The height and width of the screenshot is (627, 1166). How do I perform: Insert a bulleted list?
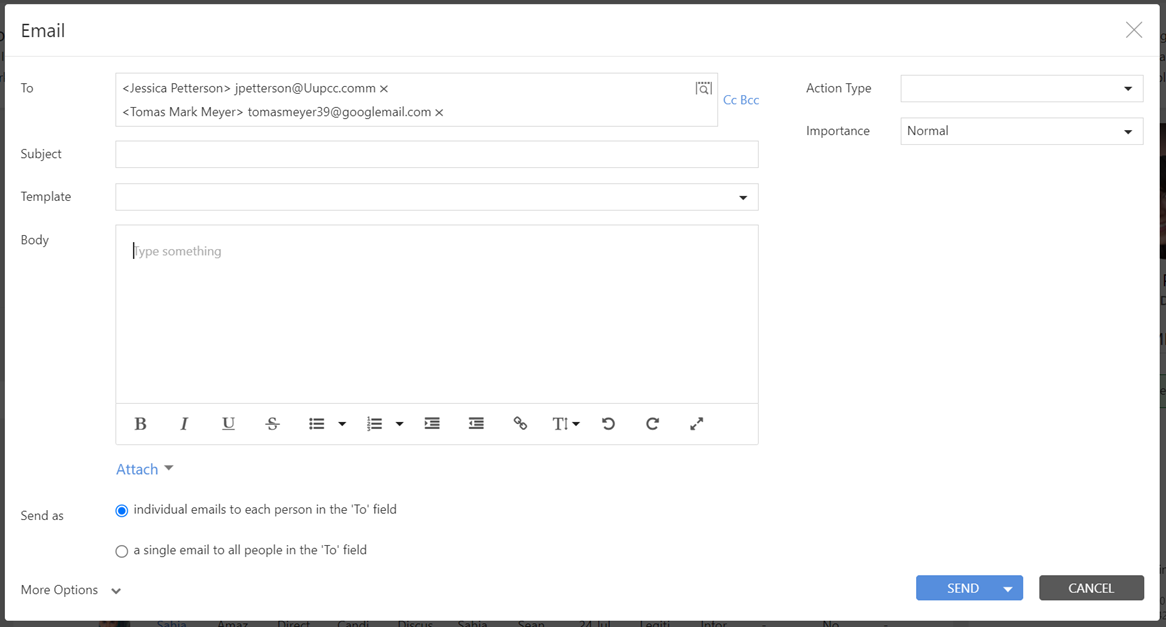(317, 424)
